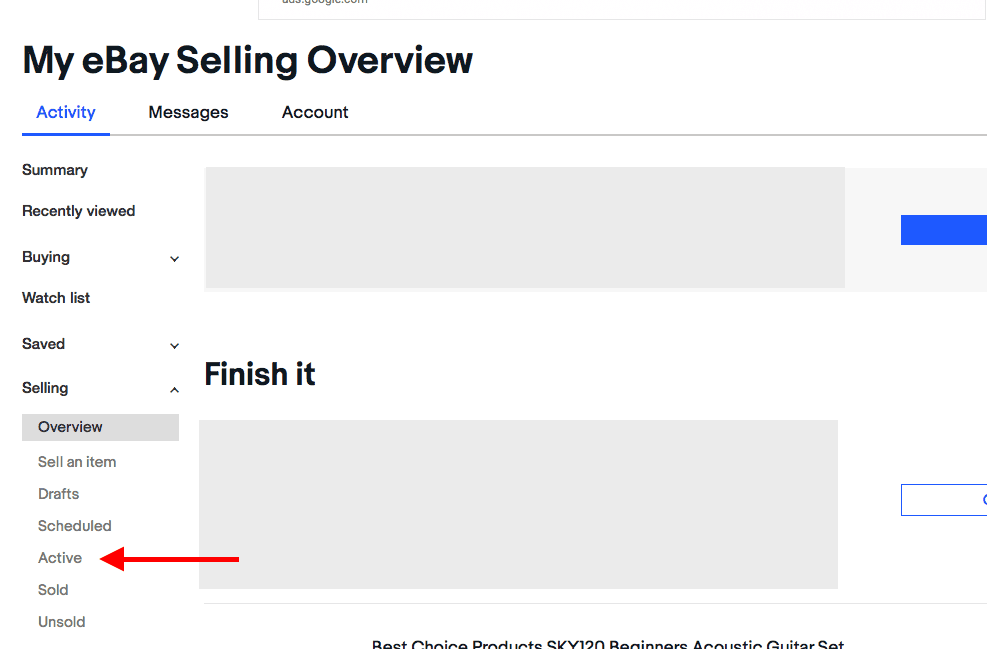Viewport: 987px width, 649px height.
Task: Open the Best Choice acoustic guitar listing
Action: (608, 644)
